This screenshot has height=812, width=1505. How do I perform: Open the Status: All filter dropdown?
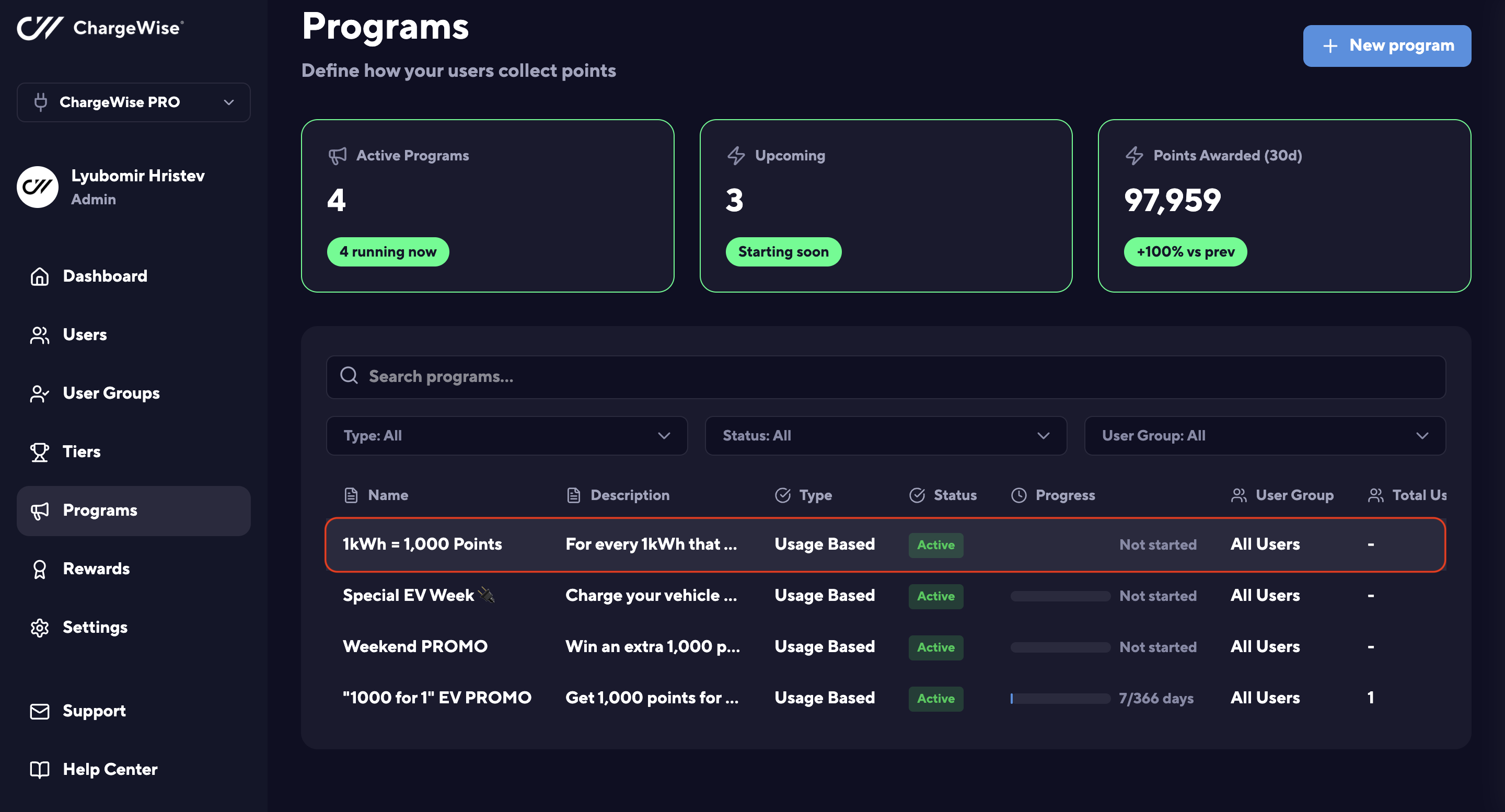(885, 436)
